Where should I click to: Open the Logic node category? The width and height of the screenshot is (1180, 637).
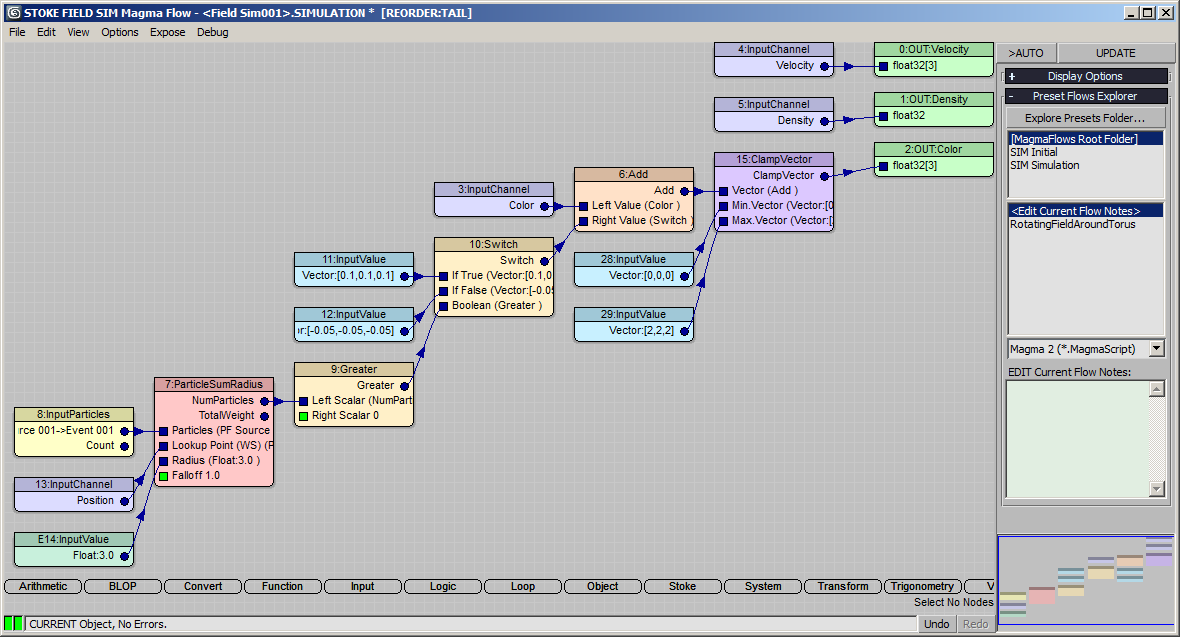click(x=442, y=587)
